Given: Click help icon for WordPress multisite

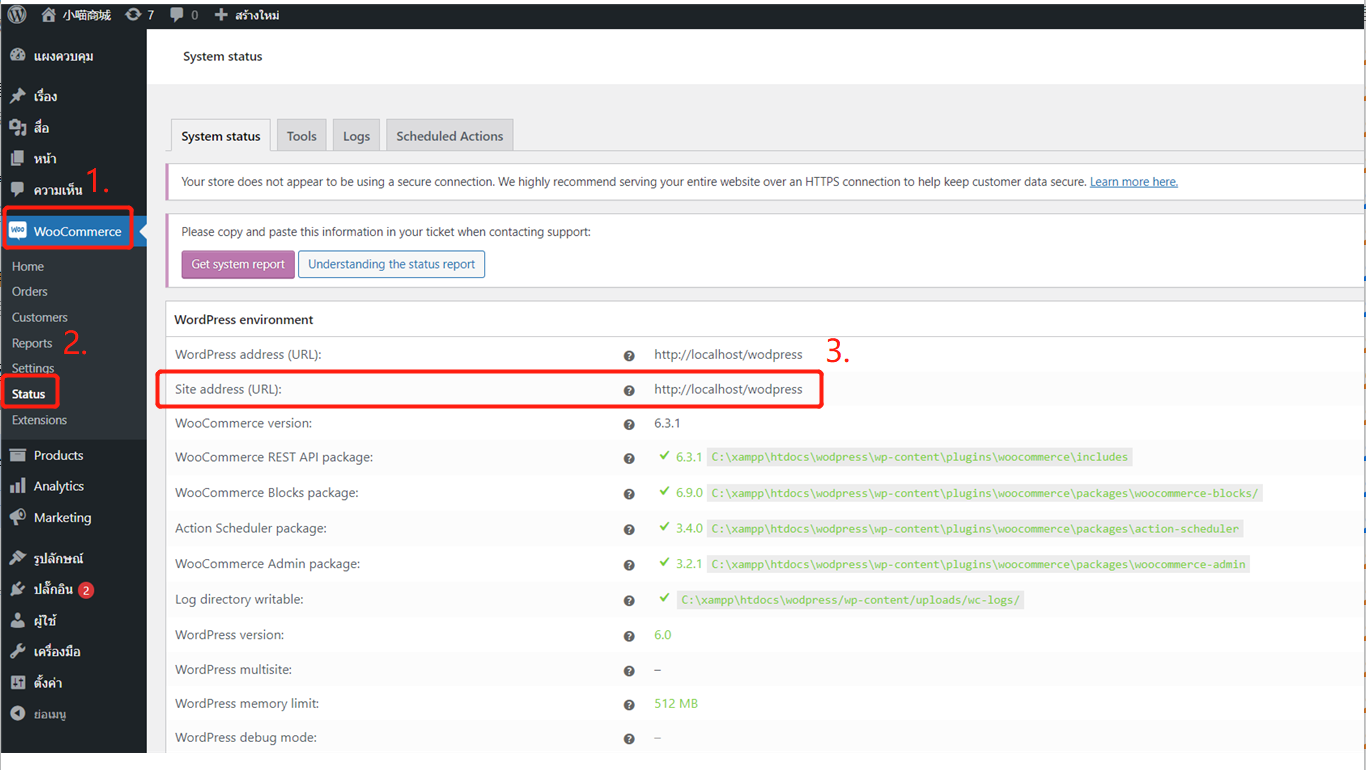Looking at the screenshot, I should [629, 671].
